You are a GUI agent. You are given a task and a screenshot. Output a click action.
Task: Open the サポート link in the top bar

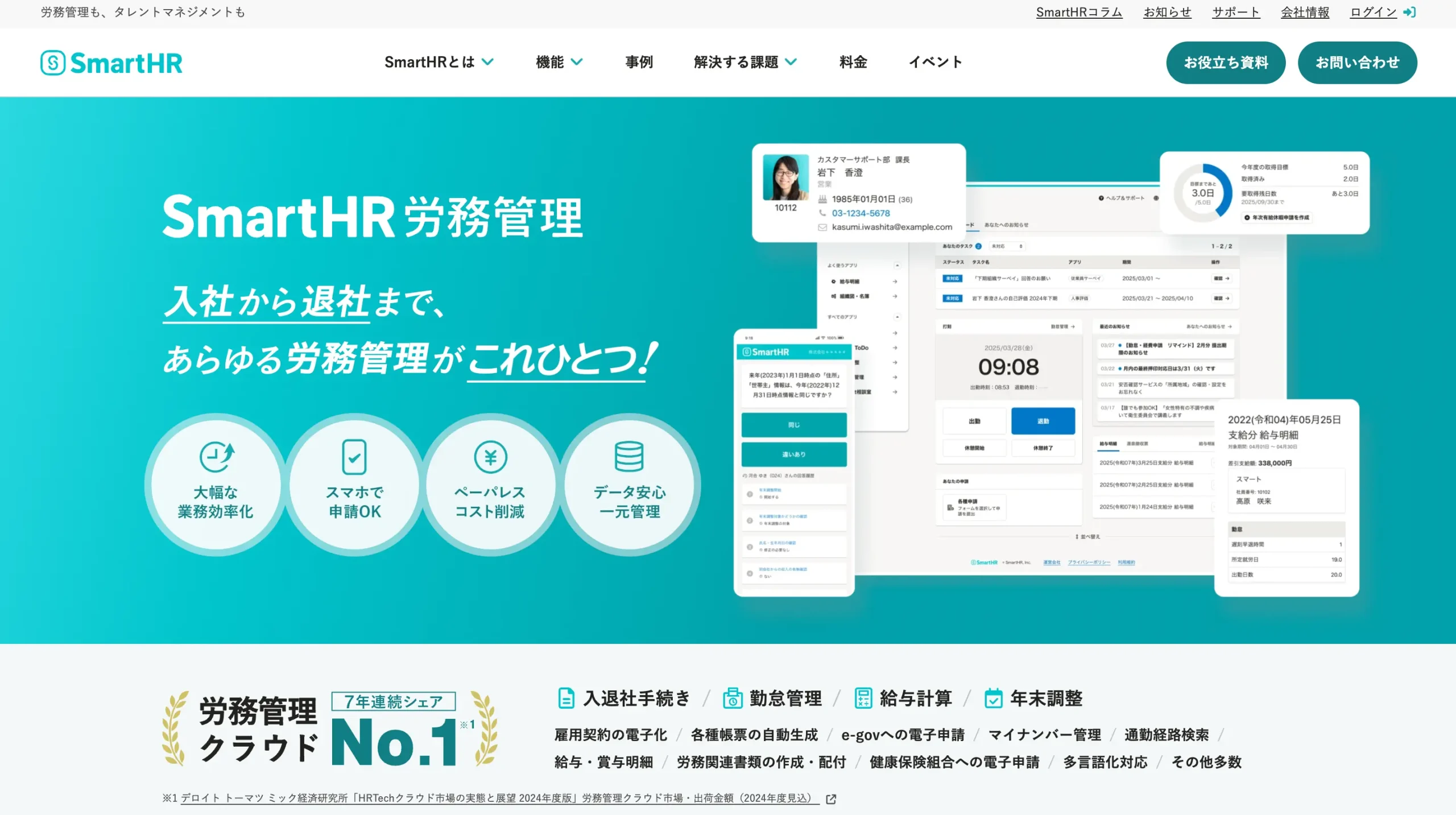coord(1235,12)
